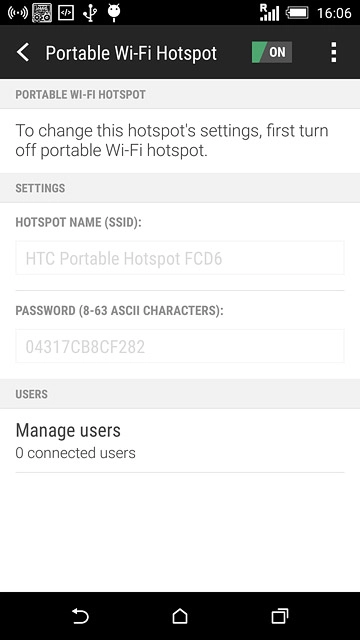Tap the back arrow in header
The image size is (360, 640).
tap(23, 53)
